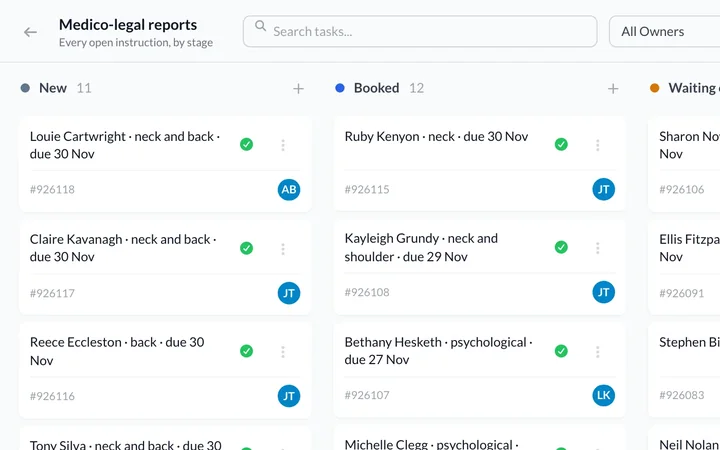Toggle complete check on Reece Eccleston card
This screenshot has width=720, height=450.
coord(247,351)
